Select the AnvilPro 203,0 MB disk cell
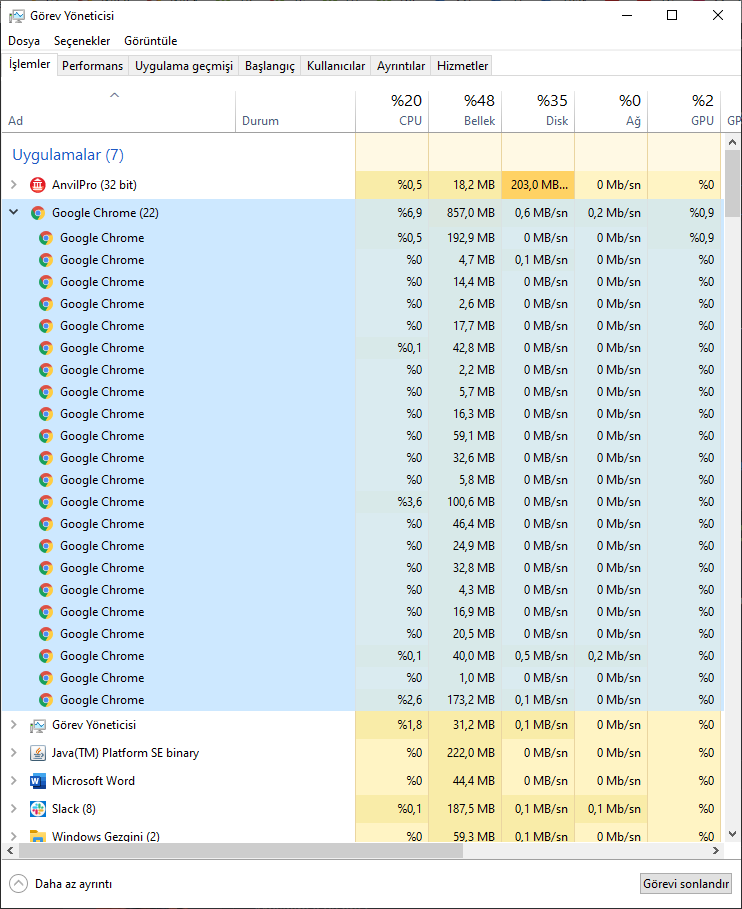742x909 pixels. pos(538,185)
